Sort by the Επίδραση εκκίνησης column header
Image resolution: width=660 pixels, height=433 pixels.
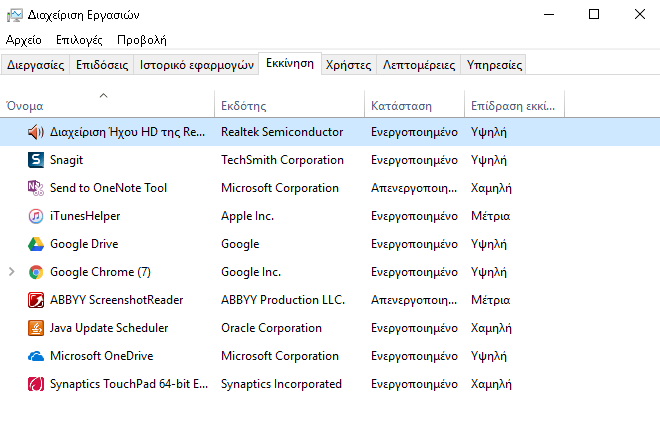click(513, 106)
